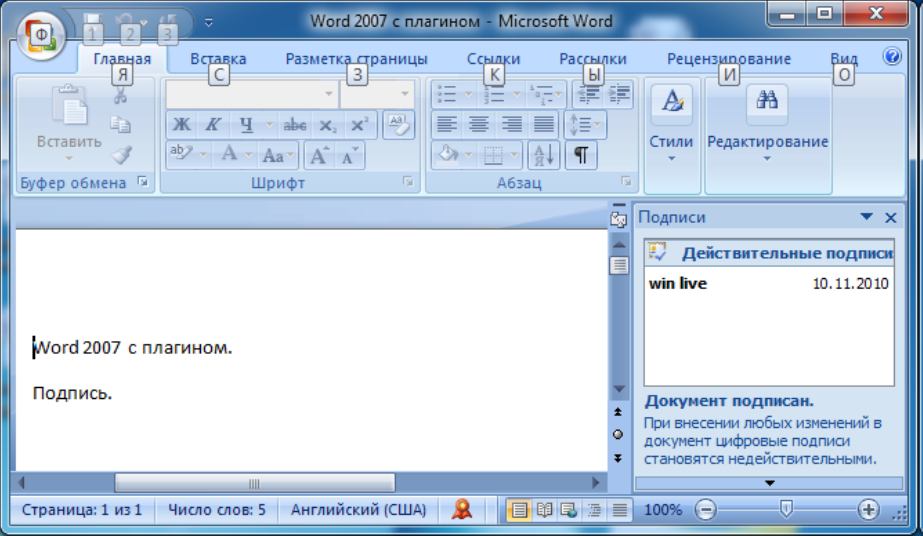The width and height of the screenshot is (923, 536).
Task: Click the zoom in plus button
Action: click(869, 510)
